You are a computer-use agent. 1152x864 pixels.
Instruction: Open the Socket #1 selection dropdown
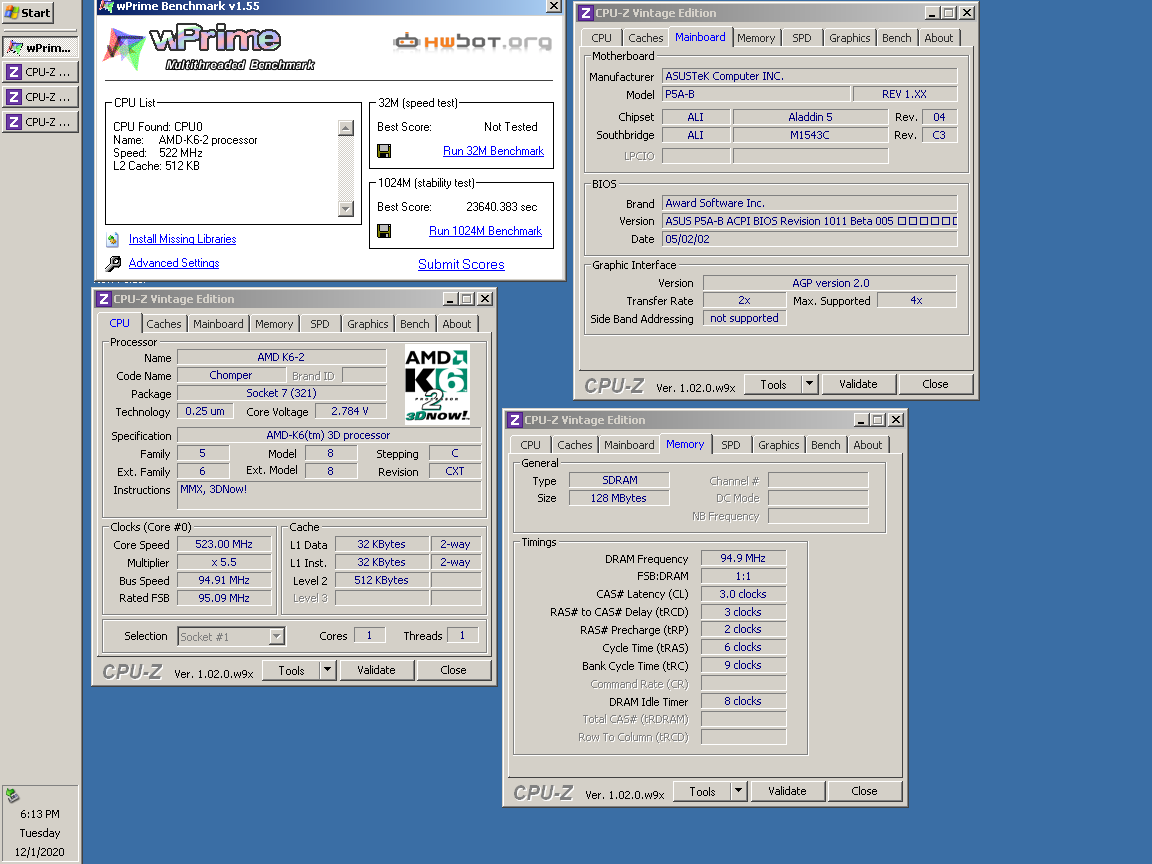pos(277,636)
